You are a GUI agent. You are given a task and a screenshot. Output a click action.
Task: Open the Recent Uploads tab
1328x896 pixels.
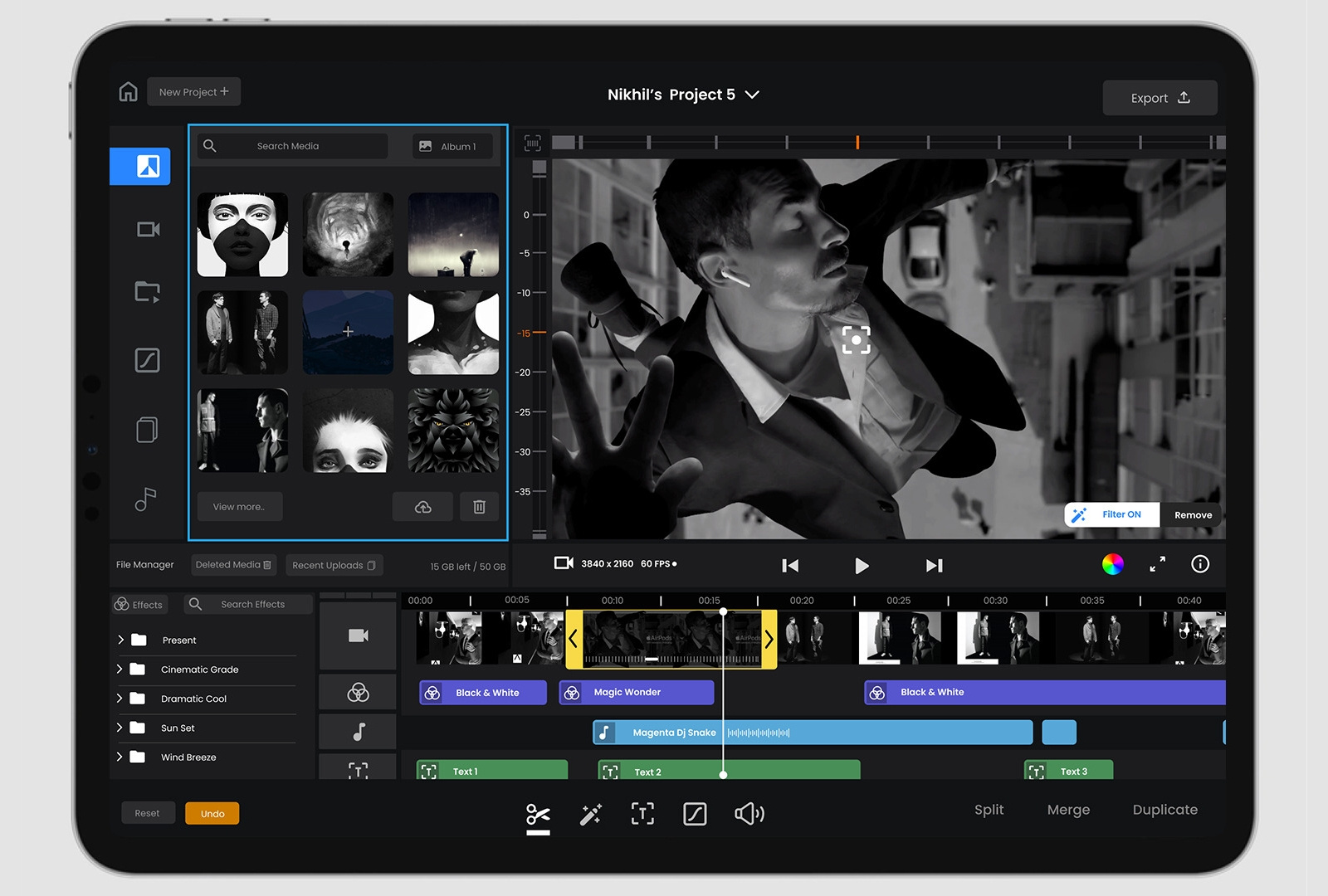pyautogui.click(x=334, y=565)
